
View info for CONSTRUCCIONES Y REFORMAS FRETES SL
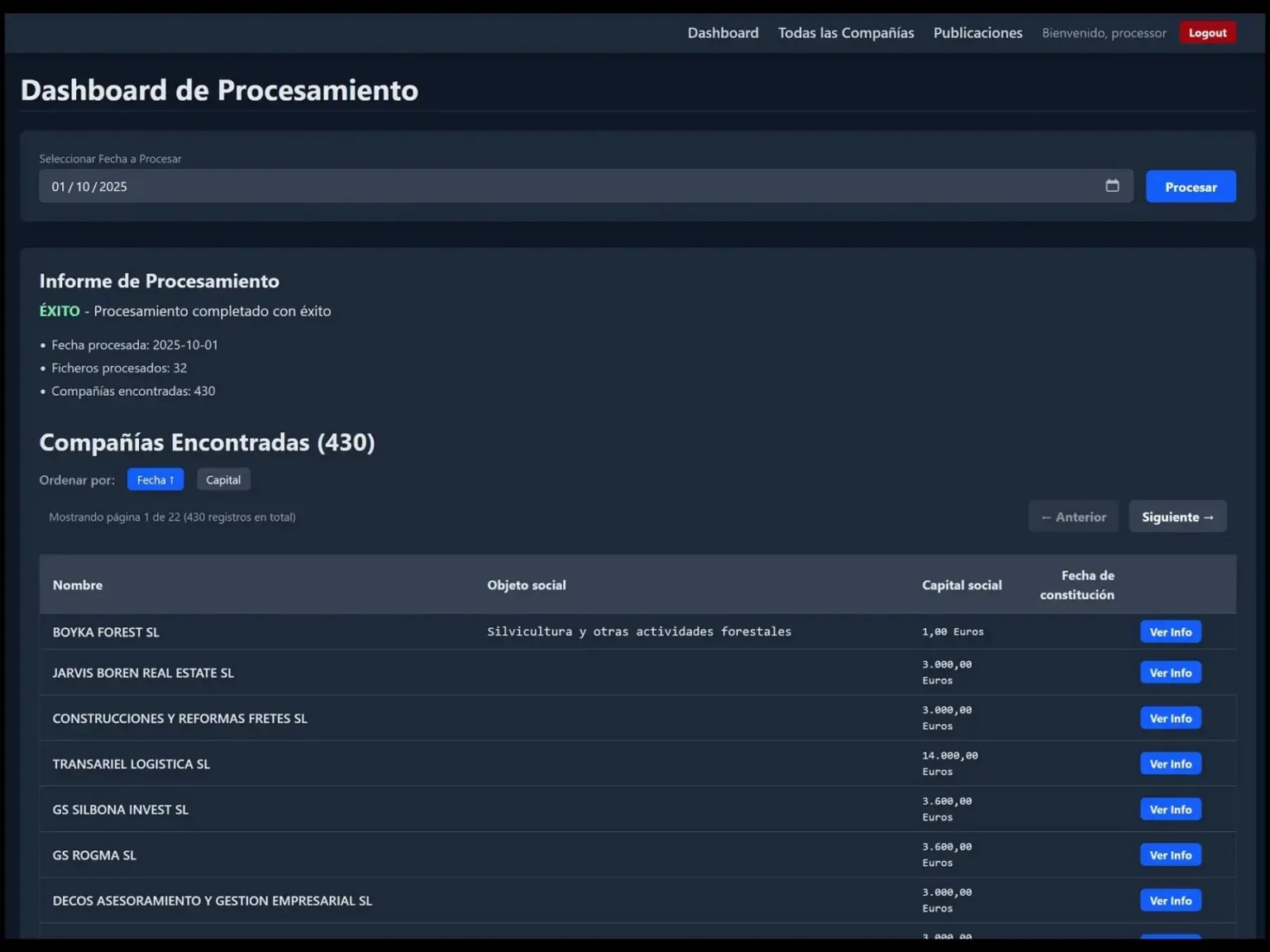coord(1170,717)
